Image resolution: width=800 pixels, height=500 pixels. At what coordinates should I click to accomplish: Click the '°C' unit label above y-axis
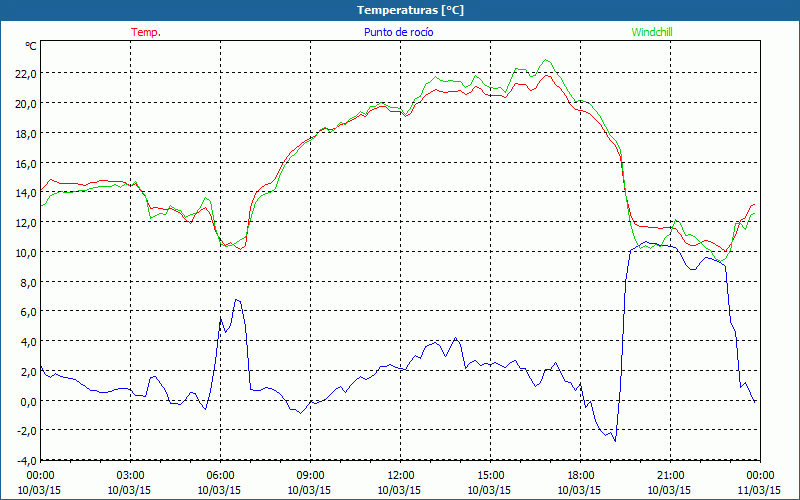pos(31,46)
